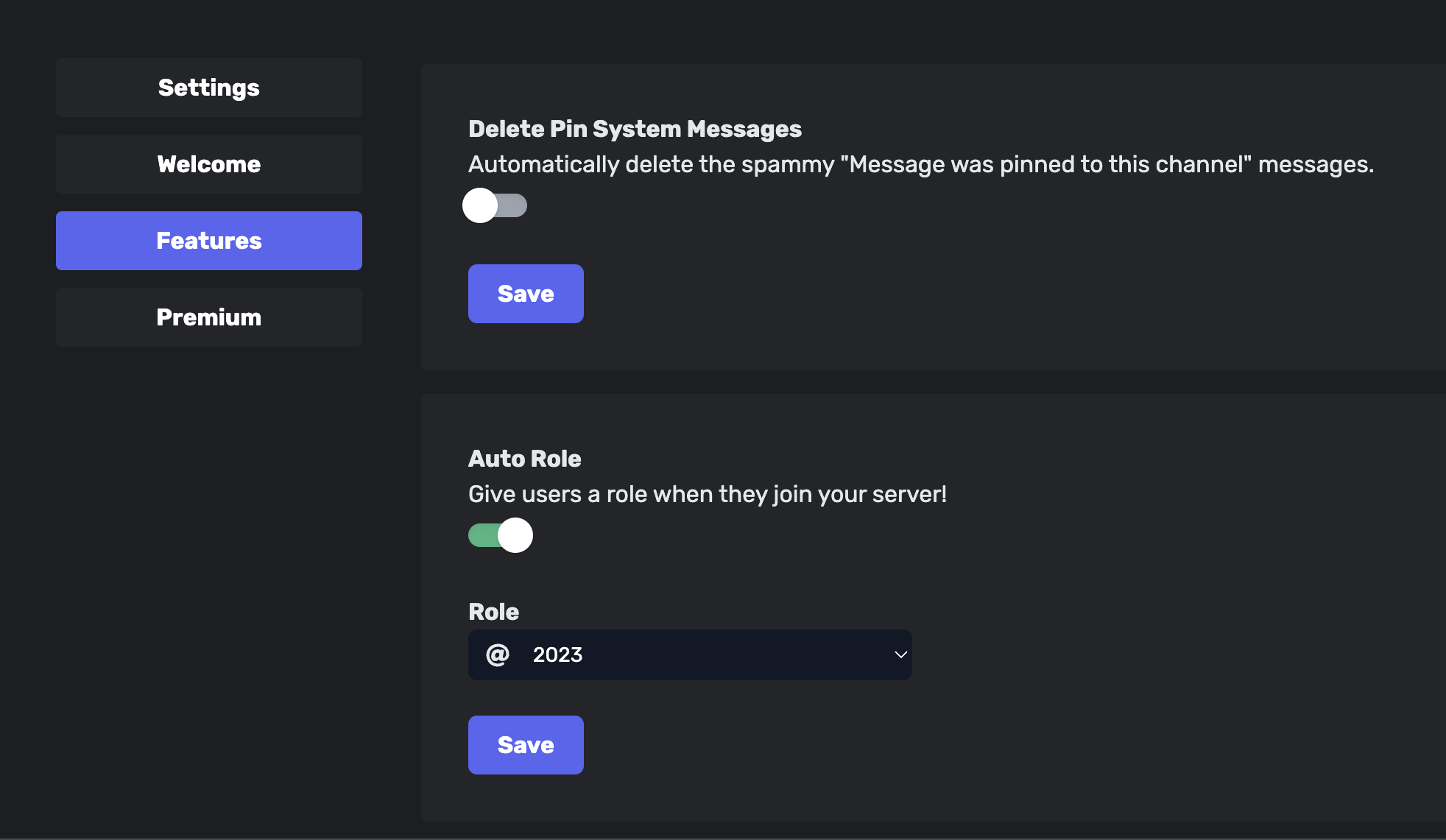Image resolution: width=1446 pixels, height=840 pixels.
Task: Click the selected role name 2023
Action: point(557,654)
